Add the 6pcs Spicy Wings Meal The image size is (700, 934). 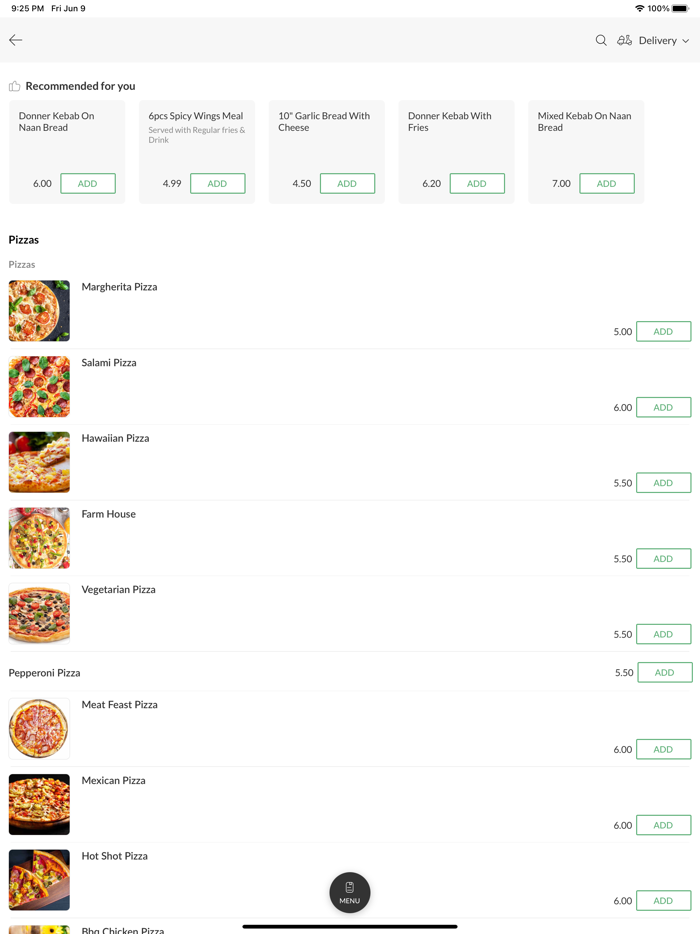[x=217, y=183]
